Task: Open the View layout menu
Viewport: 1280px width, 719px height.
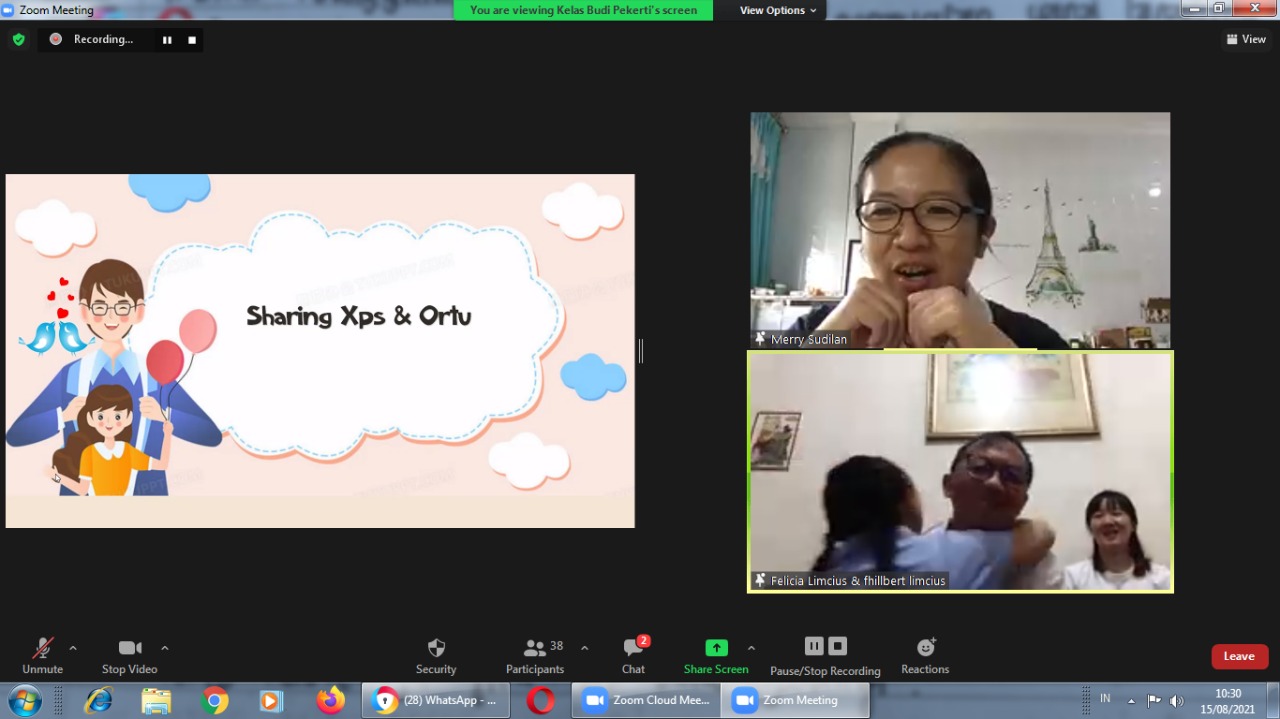Action: (x=1246, y=40)
